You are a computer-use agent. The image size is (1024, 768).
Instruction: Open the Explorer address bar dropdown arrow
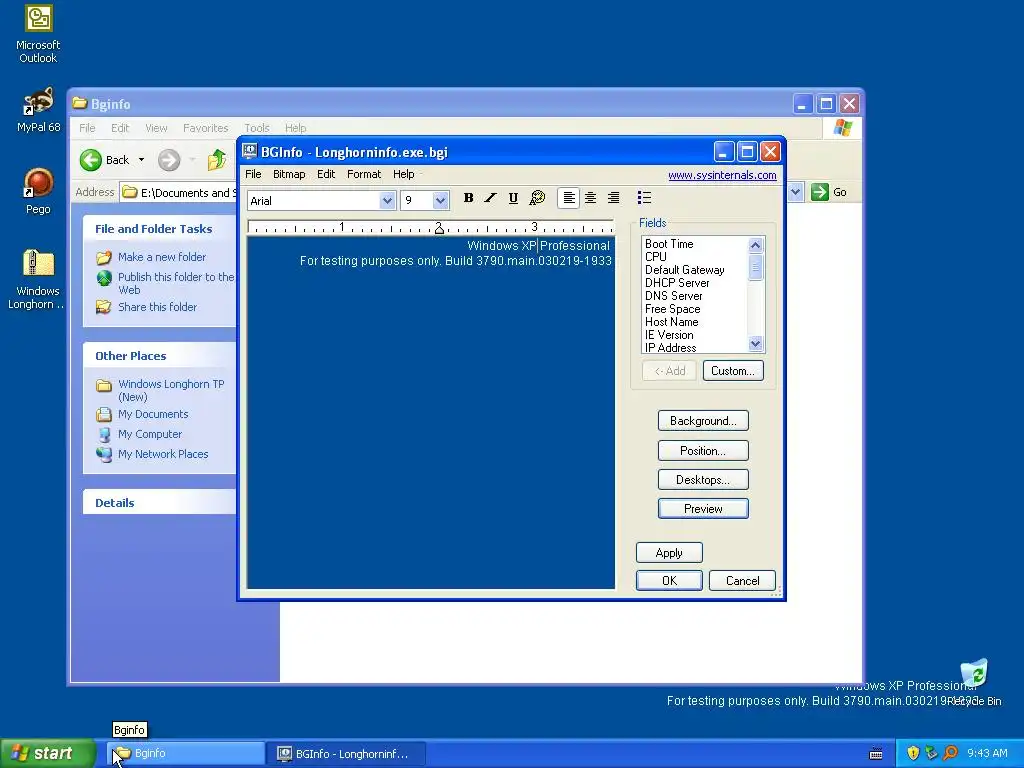(795, 192)
